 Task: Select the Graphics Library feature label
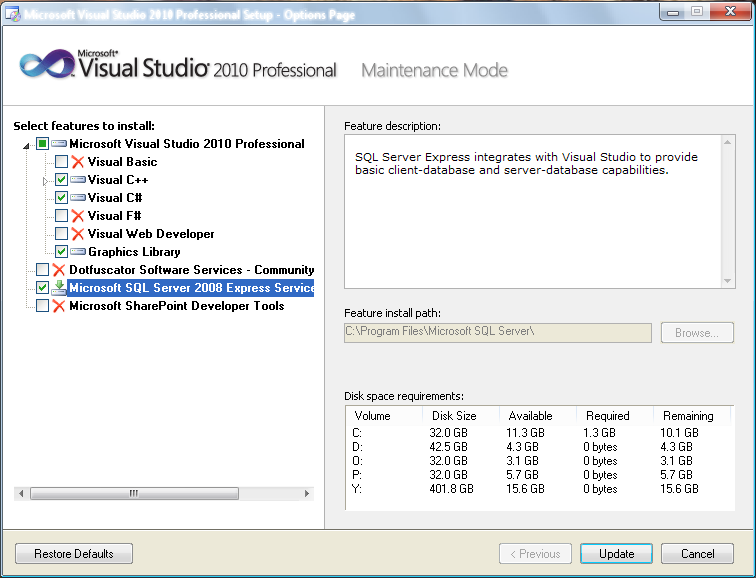[134, 252]
